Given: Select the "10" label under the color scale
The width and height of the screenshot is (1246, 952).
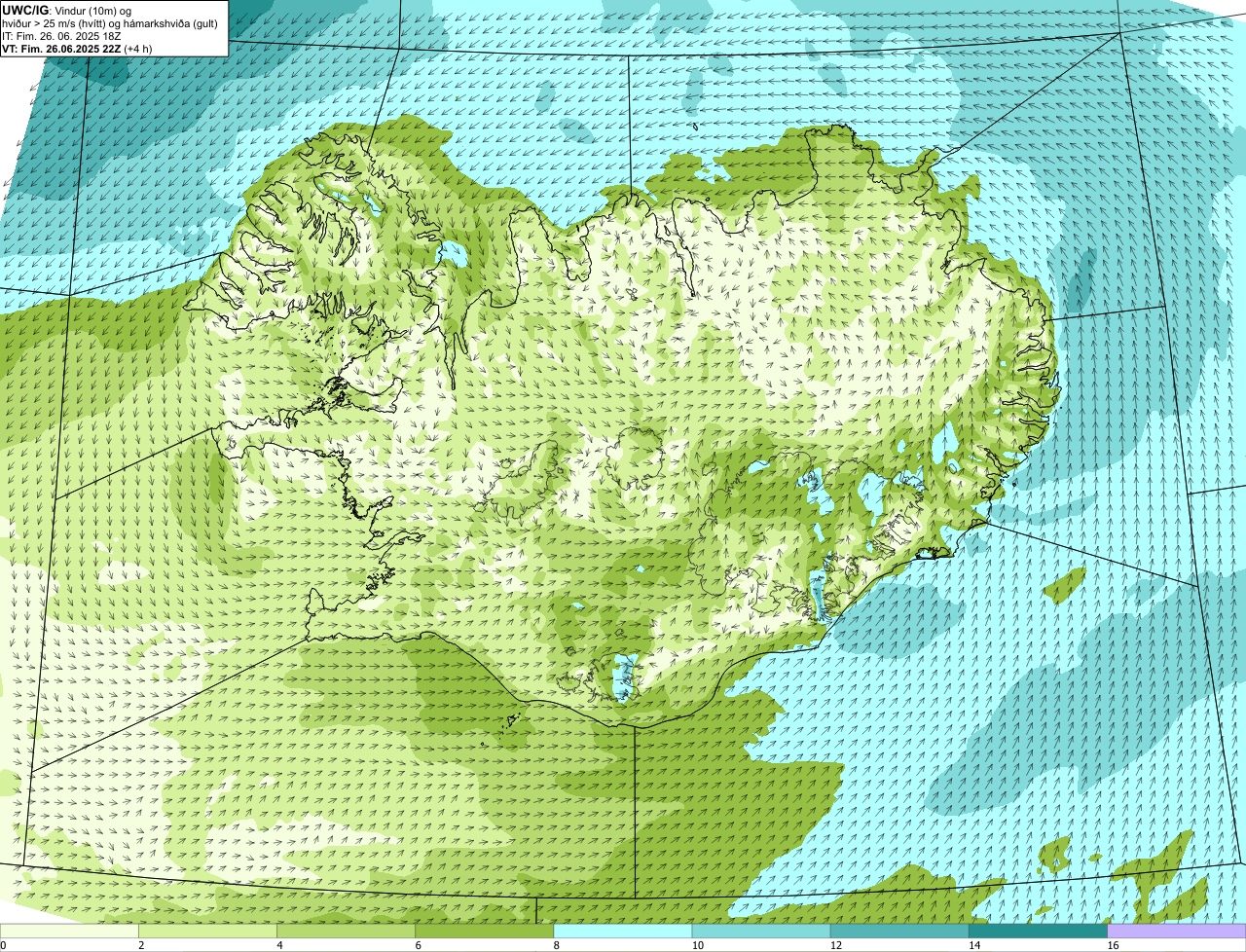Looking at the screenshot, I should click(x=697, y=945).
